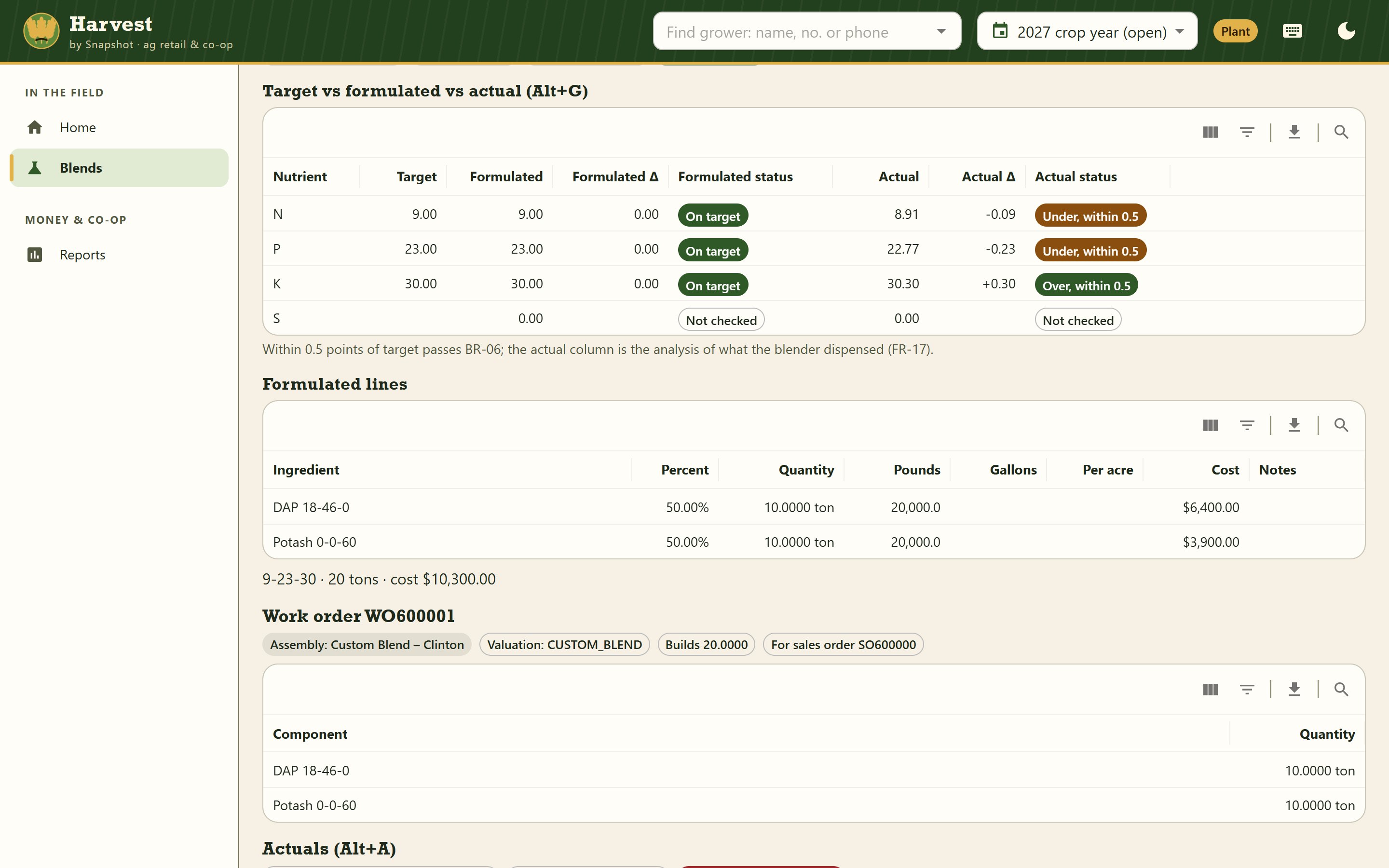Viewport: 1389px width, 868px height.
Task: Click the 22.77 actual value for P
Action: [x=902, y=249]
